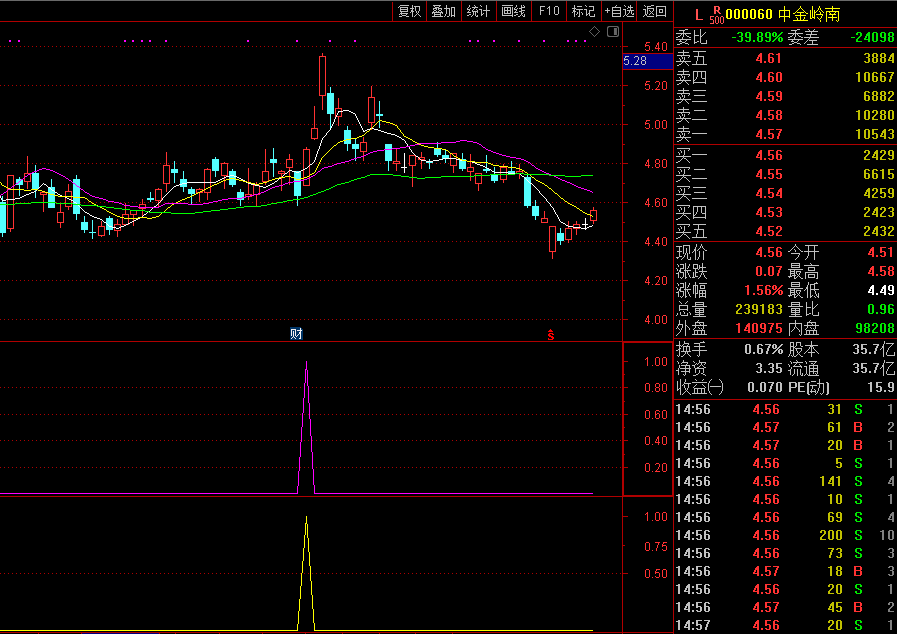
Task: Select the 买五 row at 4.52
Action: pyautogui.click(x=785, y=231)
